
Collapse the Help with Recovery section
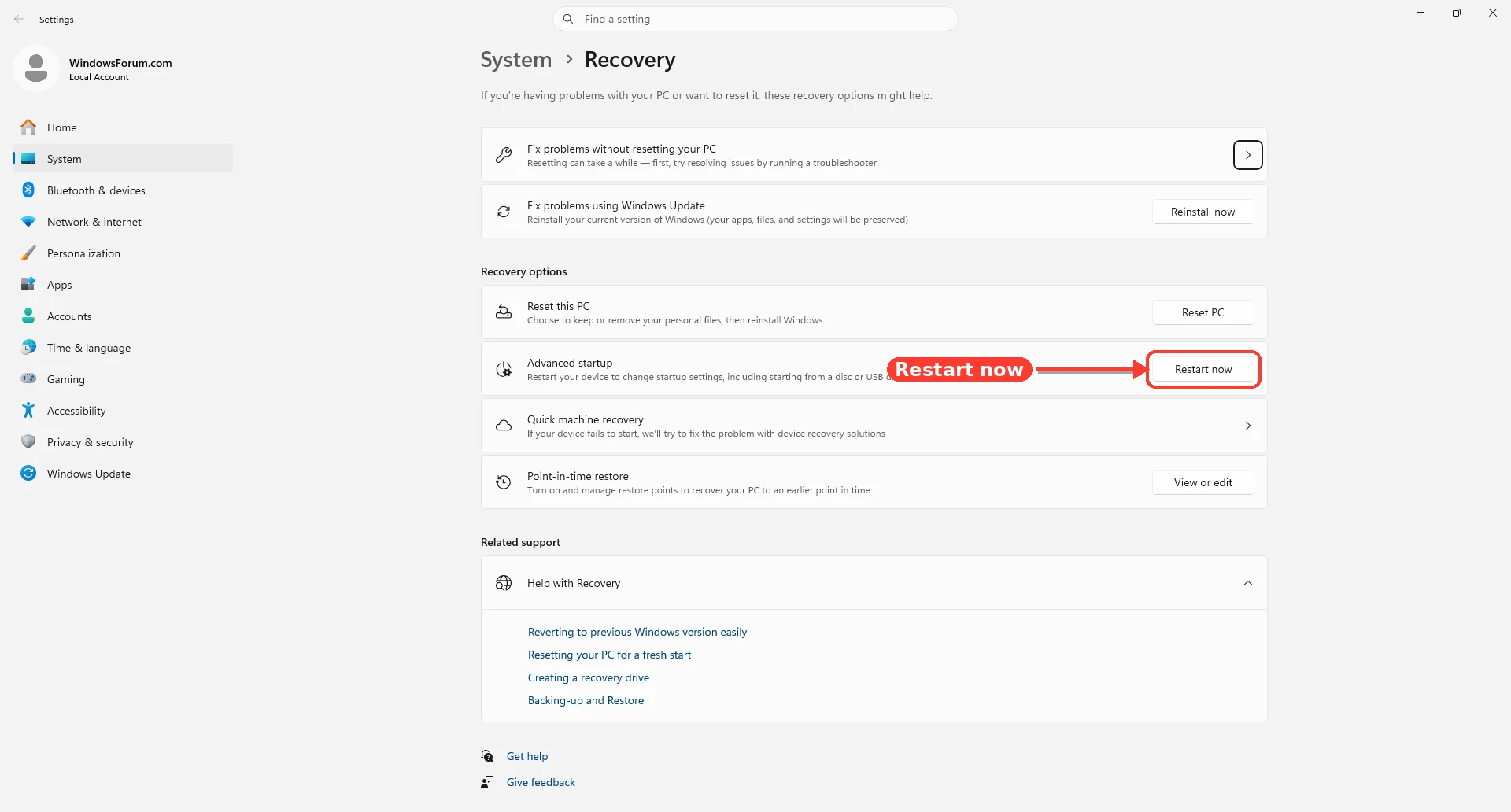[1247, 583]
